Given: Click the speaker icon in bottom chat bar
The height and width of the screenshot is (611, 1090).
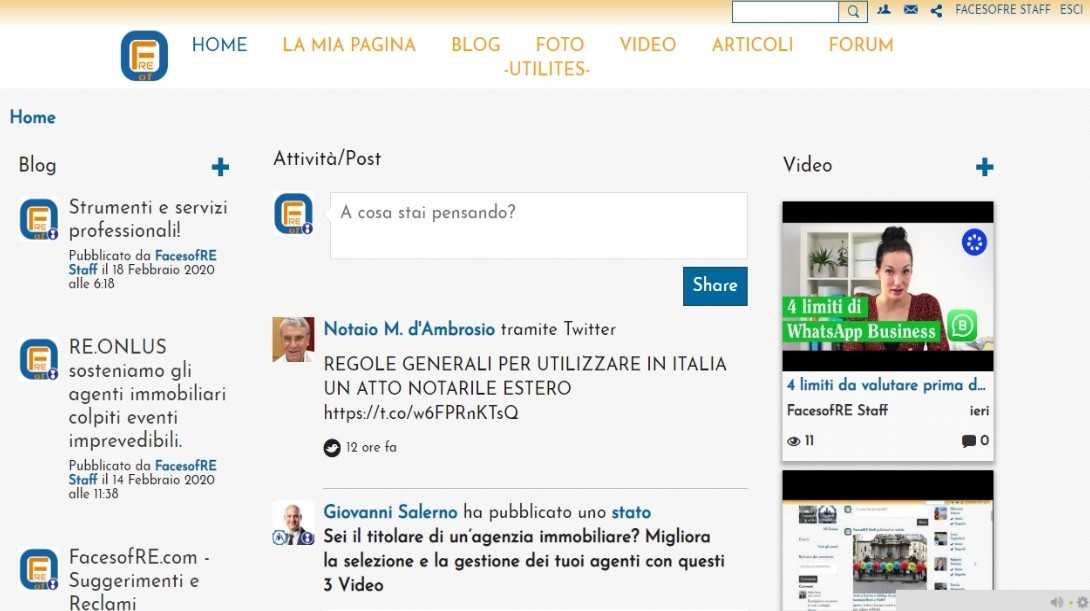Looking at the screenshot, I should (1057, 602).
